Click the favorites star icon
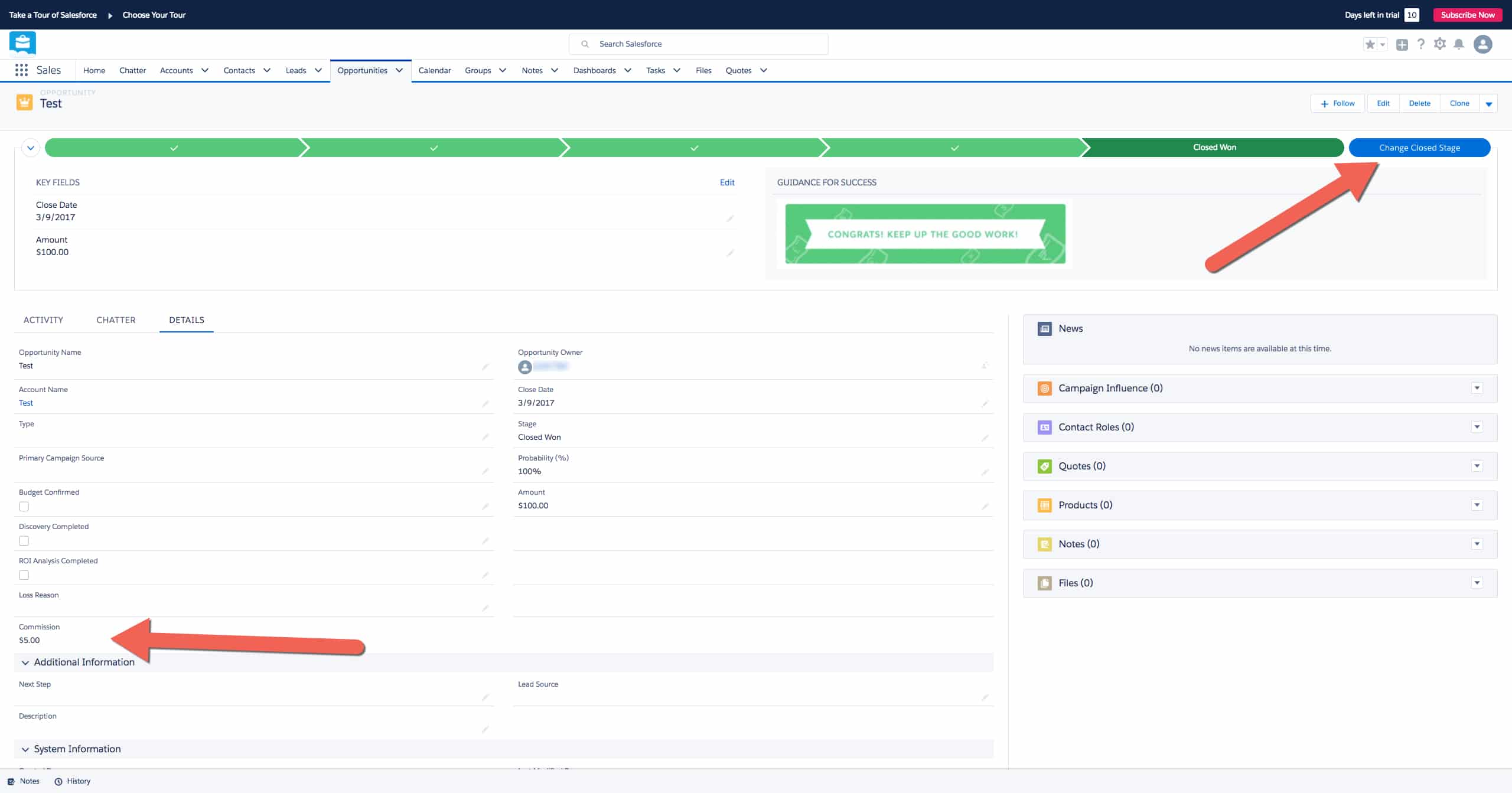Image resolution: width=1512 pixels, height=793 pixels. (1370, 44)
